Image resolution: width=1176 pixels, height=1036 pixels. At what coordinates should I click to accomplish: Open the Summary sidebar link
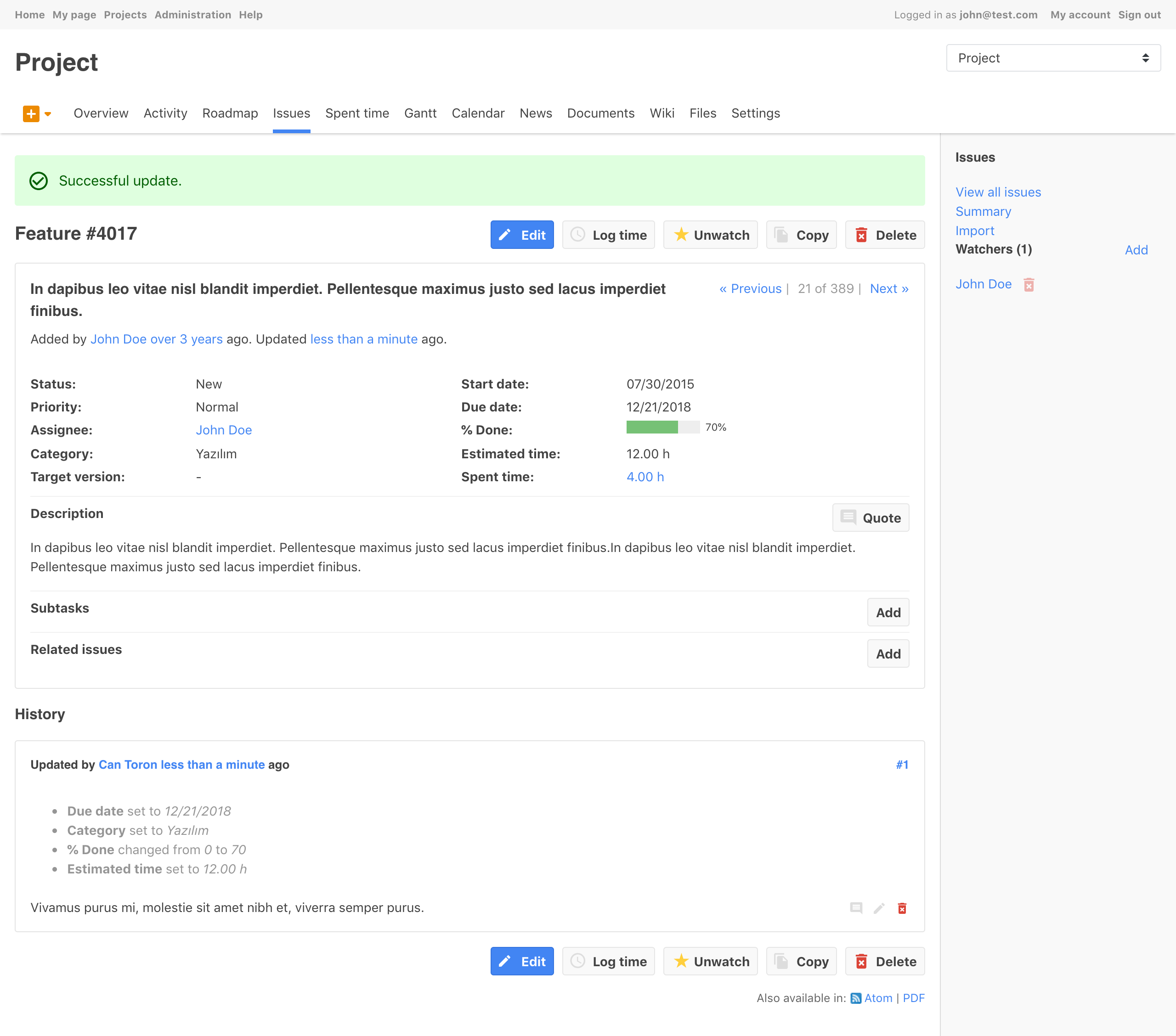click(x=983, y=212)
